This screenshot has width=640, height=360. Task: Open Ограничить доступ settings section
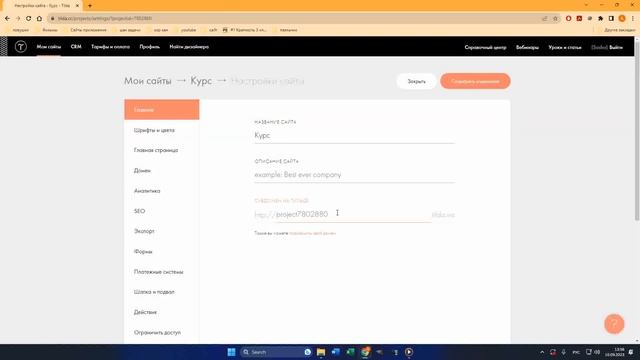pos(157,332)
